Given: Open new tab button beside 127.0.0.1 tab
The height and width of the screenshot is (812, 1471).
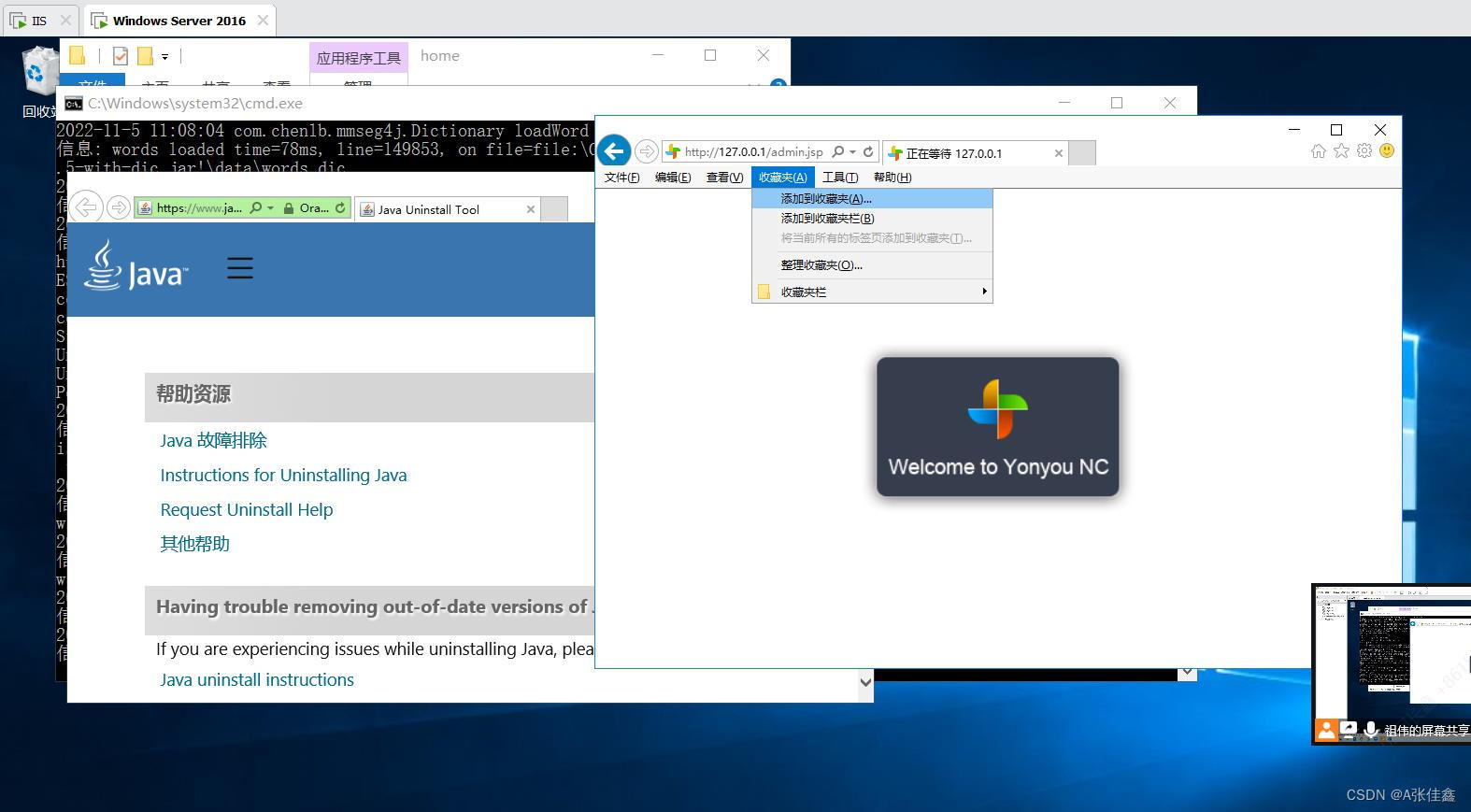Looking at the screenshot, I should 1082,153.
